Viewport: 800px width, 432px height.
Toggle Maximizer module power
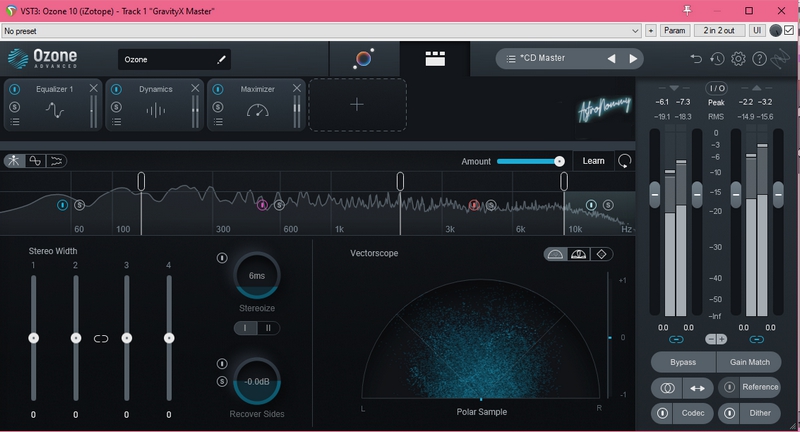218,89
